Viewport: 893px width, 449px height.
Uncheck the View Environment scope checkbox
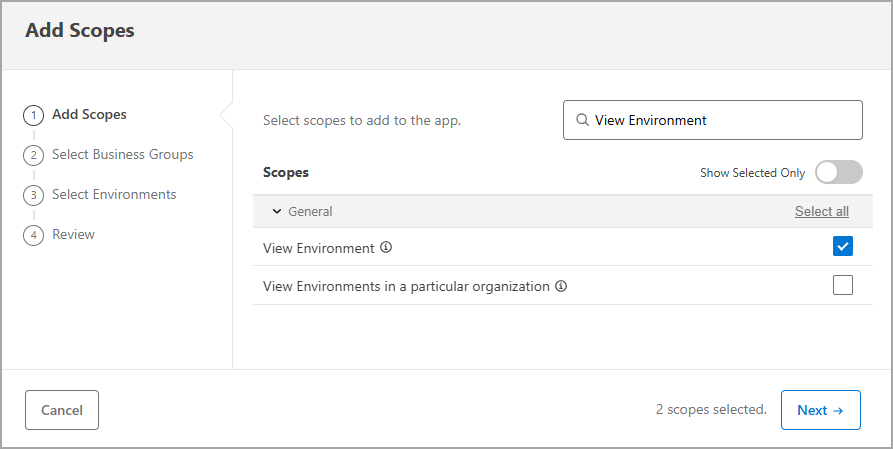pos(843,247)
